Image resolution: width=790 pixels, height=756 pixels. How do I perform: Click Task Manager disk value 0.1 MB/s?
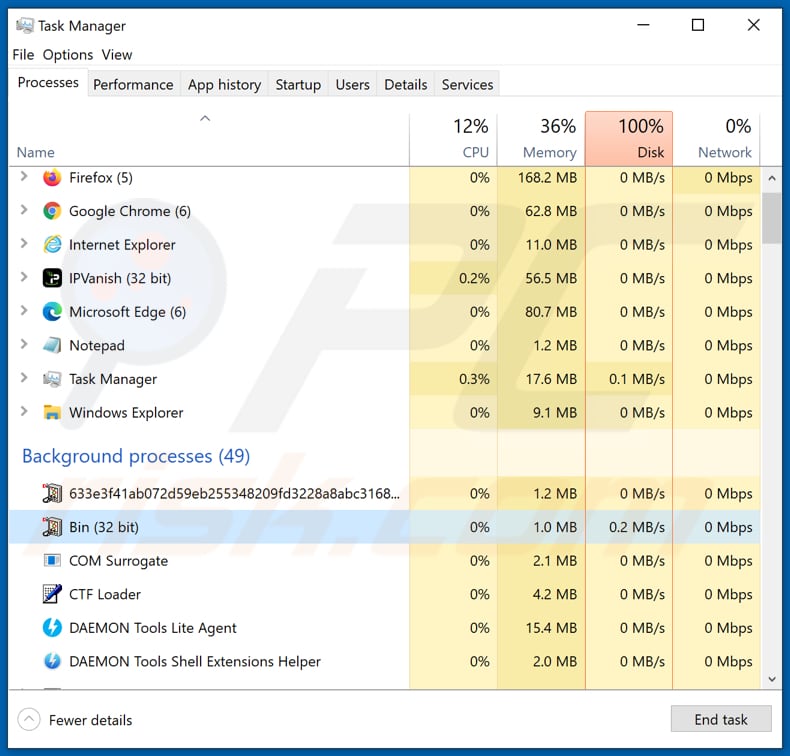pyautogui.click(x=637, y=379)
